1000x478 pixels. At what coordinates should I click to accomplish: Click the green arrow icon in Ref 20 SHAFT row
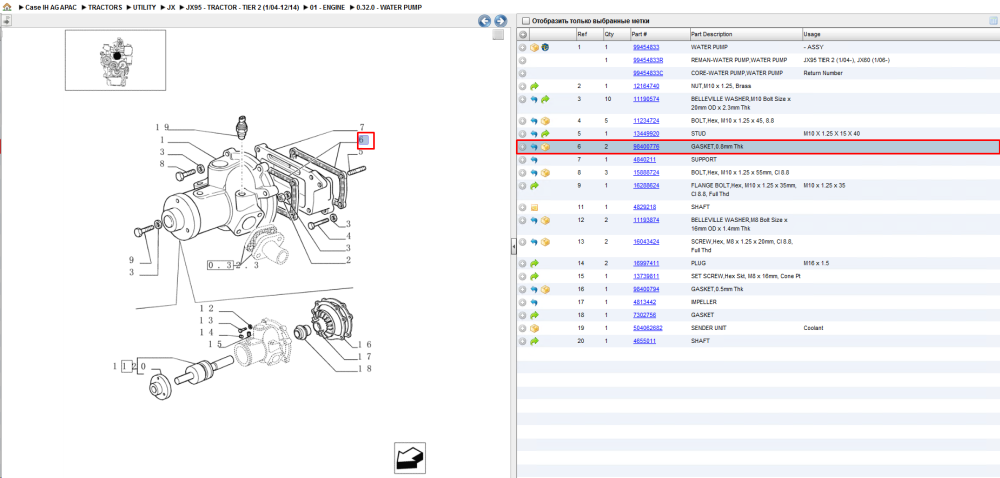(x=534, y=341)
